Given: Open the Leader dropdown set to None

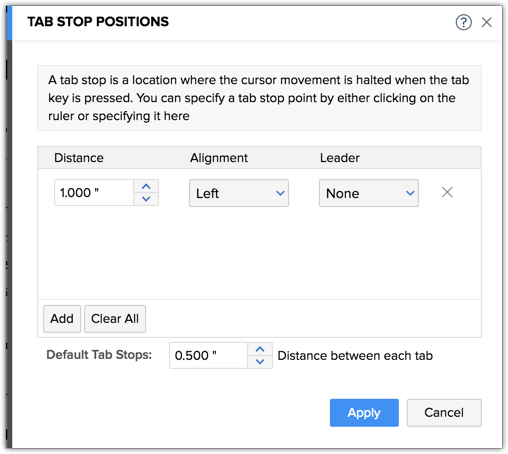Looking at the screenshot, I should pos(369,193).
